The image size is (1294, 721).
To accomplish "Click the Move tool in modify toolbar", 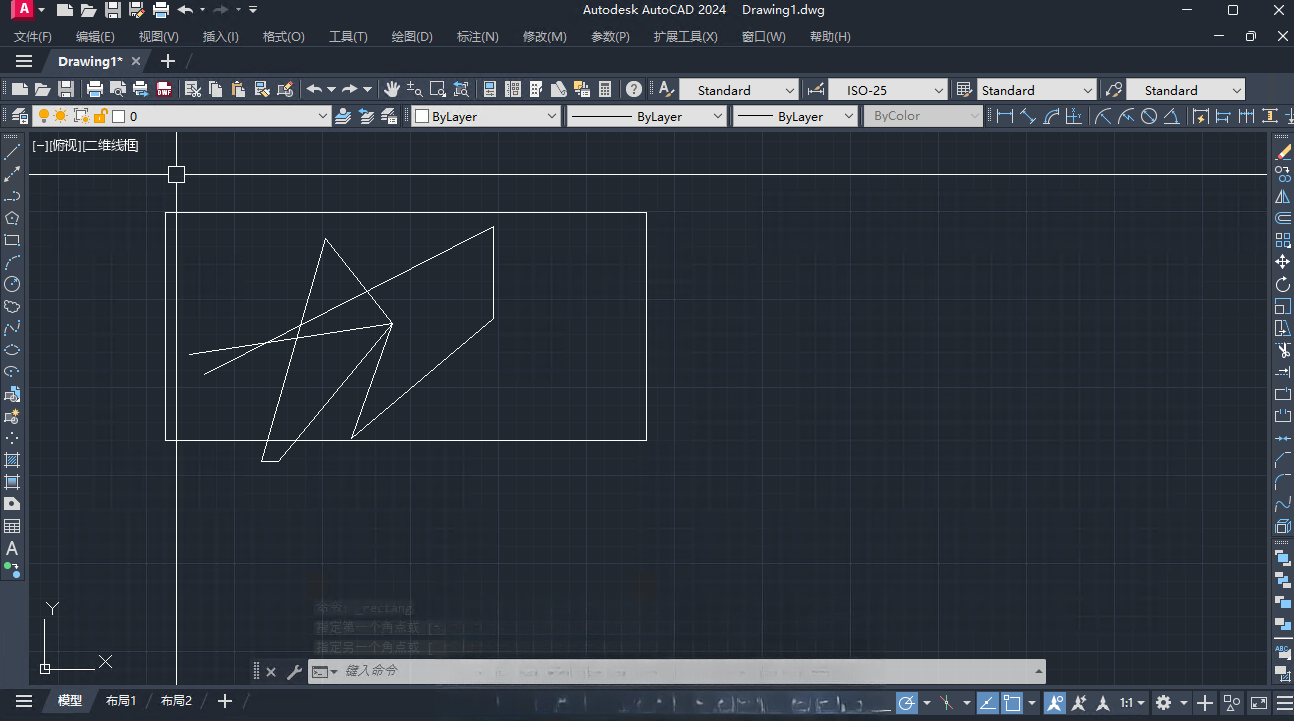I will [x=1283, y=262].
